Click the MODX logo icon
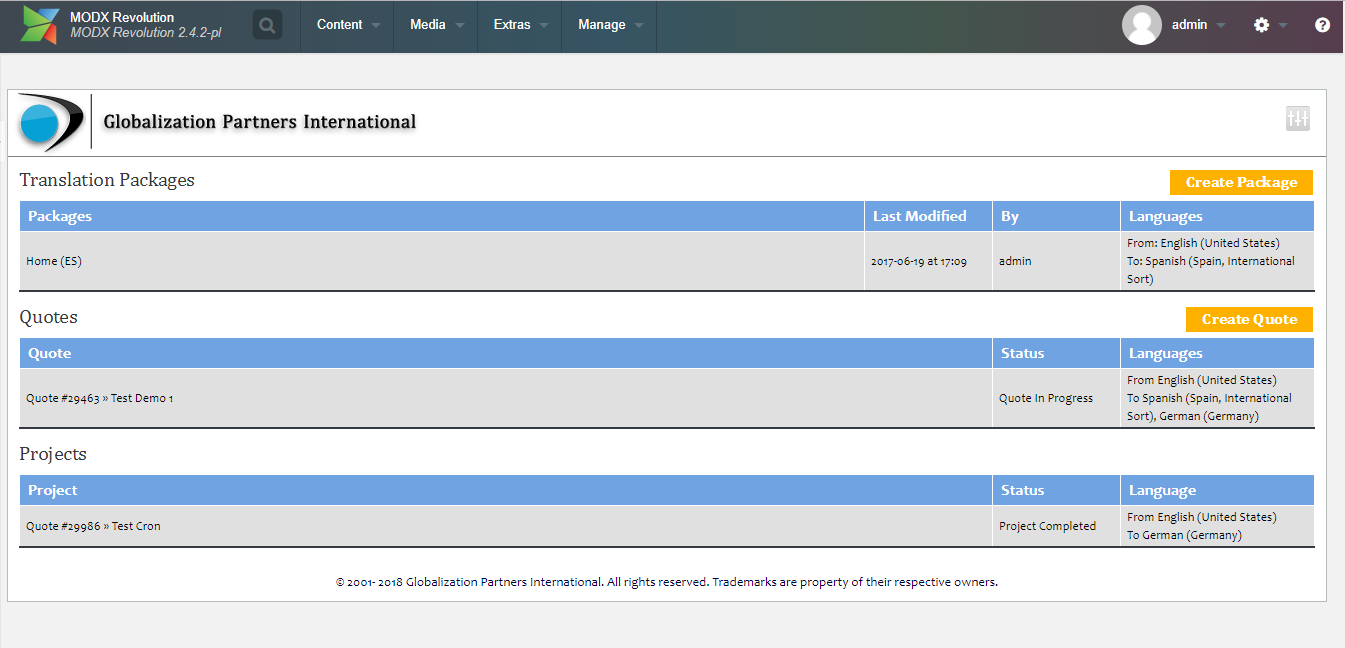The height and width of the screenshot is (648, 1345). click(40, 25)
